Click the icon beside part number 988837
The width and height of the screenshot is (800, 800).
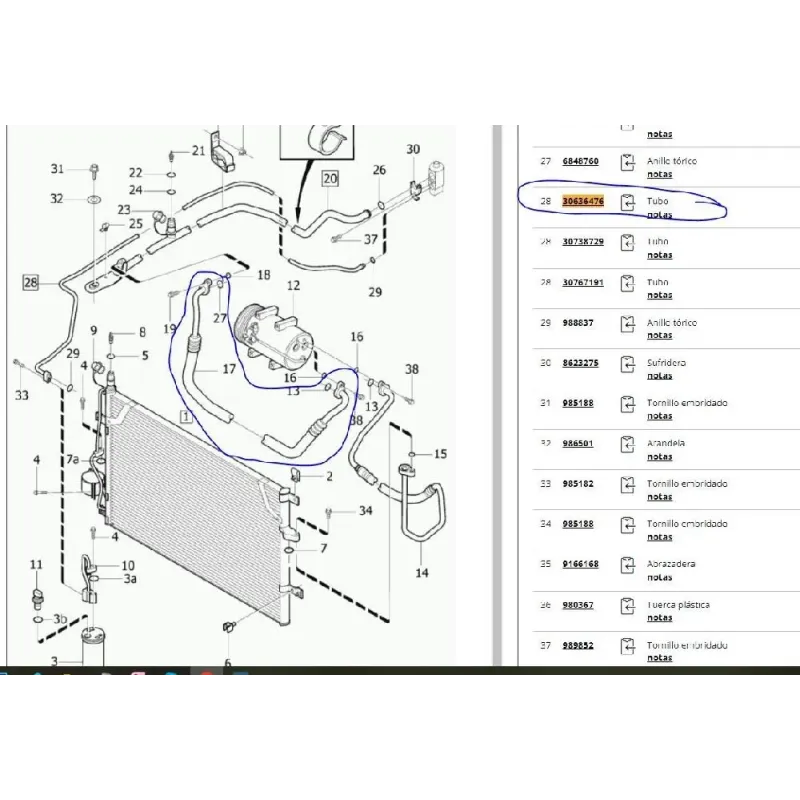click(x=628, y=323)
